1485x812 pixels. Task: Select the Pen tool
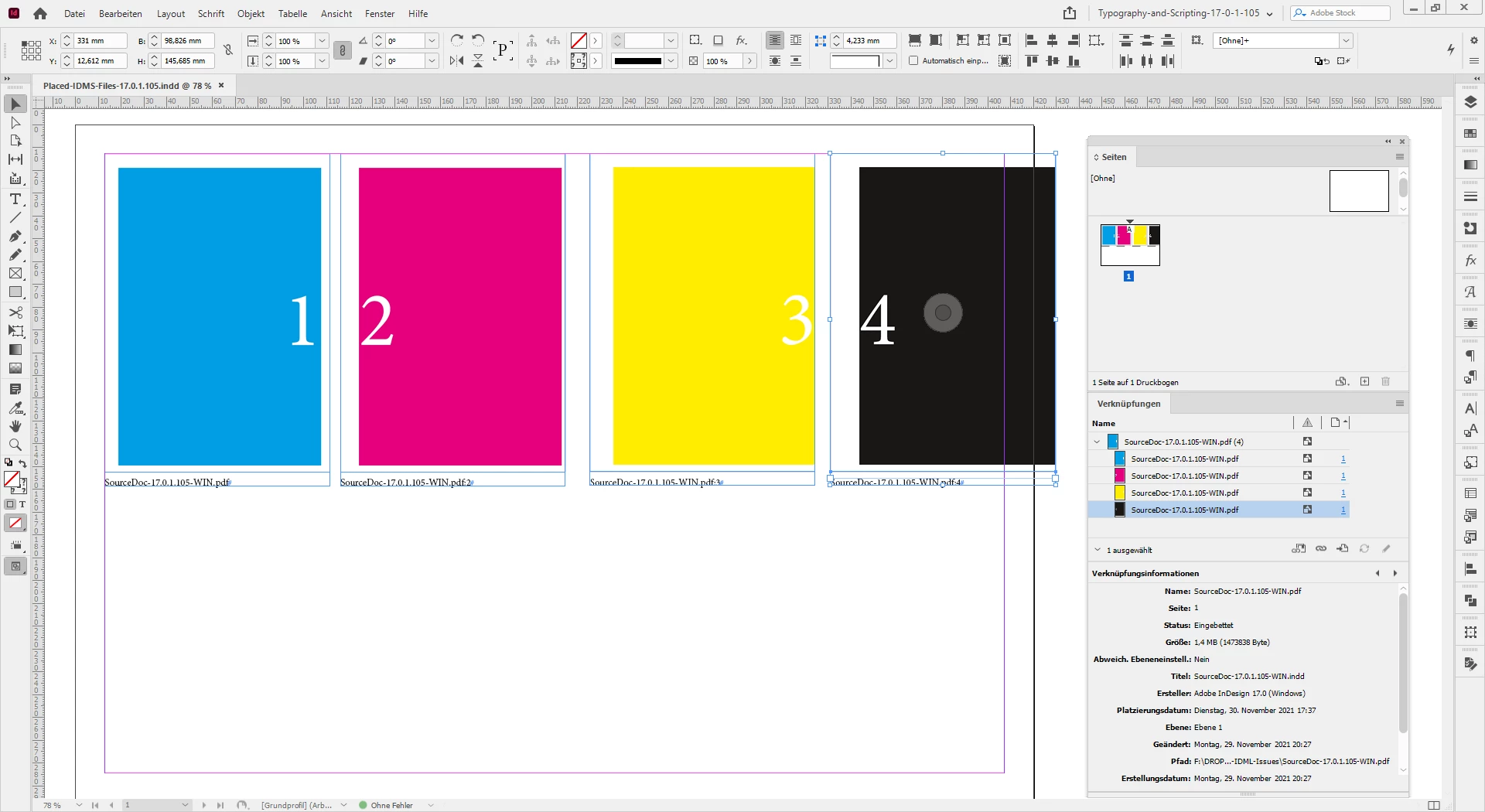pos(15,236)
